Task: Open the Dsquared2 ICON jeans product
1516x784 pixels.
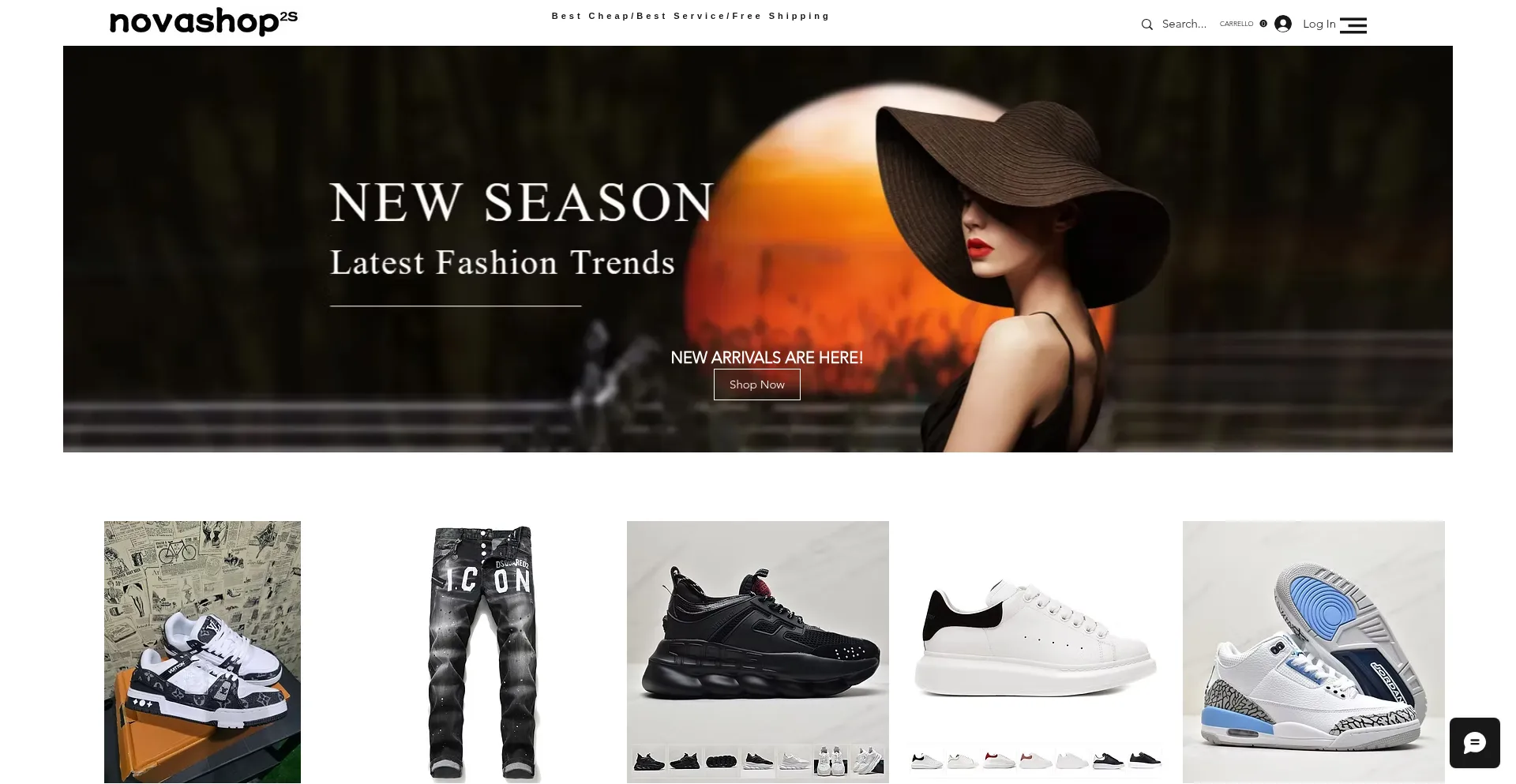Action: click(x=483, y=652)
